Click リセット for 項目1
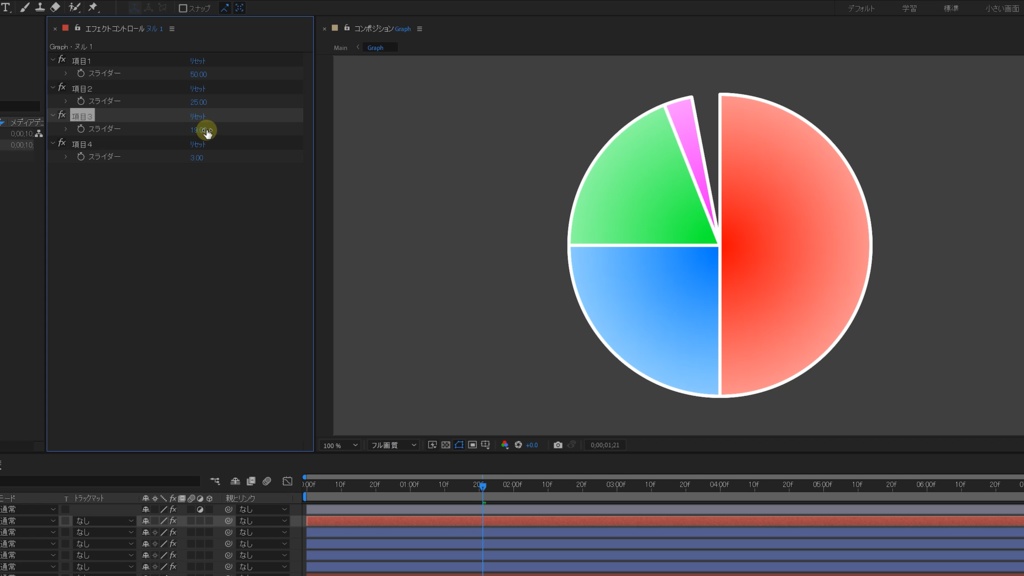Screen dimensions: 1024x576 pyautogui.click(x=197, y=61)
